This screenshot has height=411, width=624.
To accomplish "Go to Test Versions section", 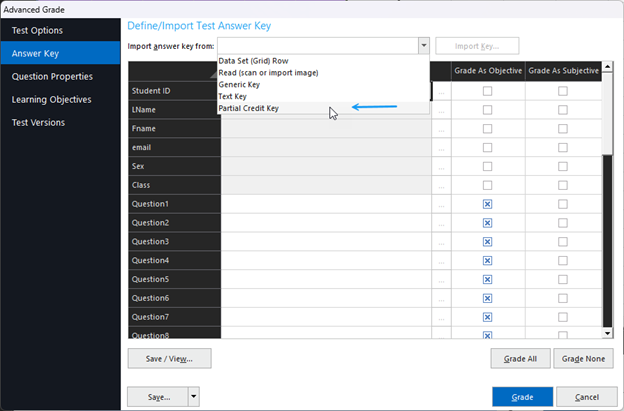I will click(38, 122).
